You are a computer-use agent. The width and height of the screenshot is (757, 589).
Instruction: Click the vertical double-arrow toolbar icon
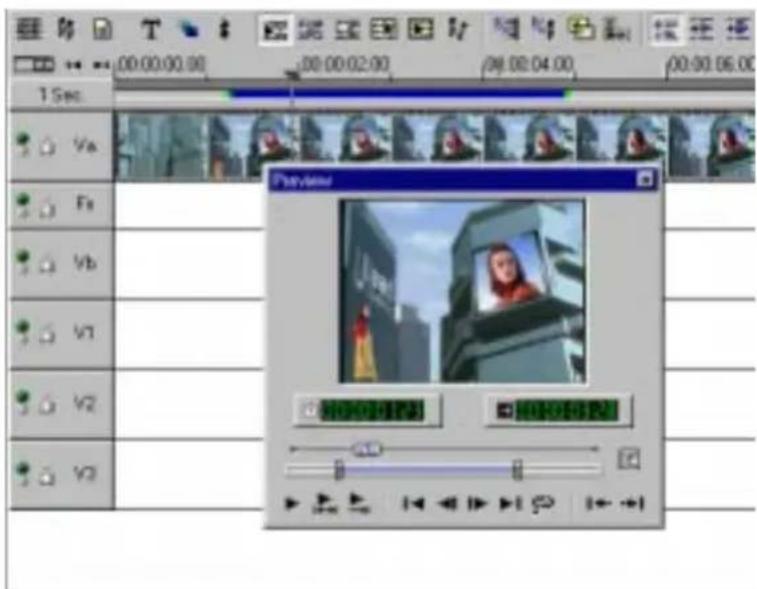point(224,29)
